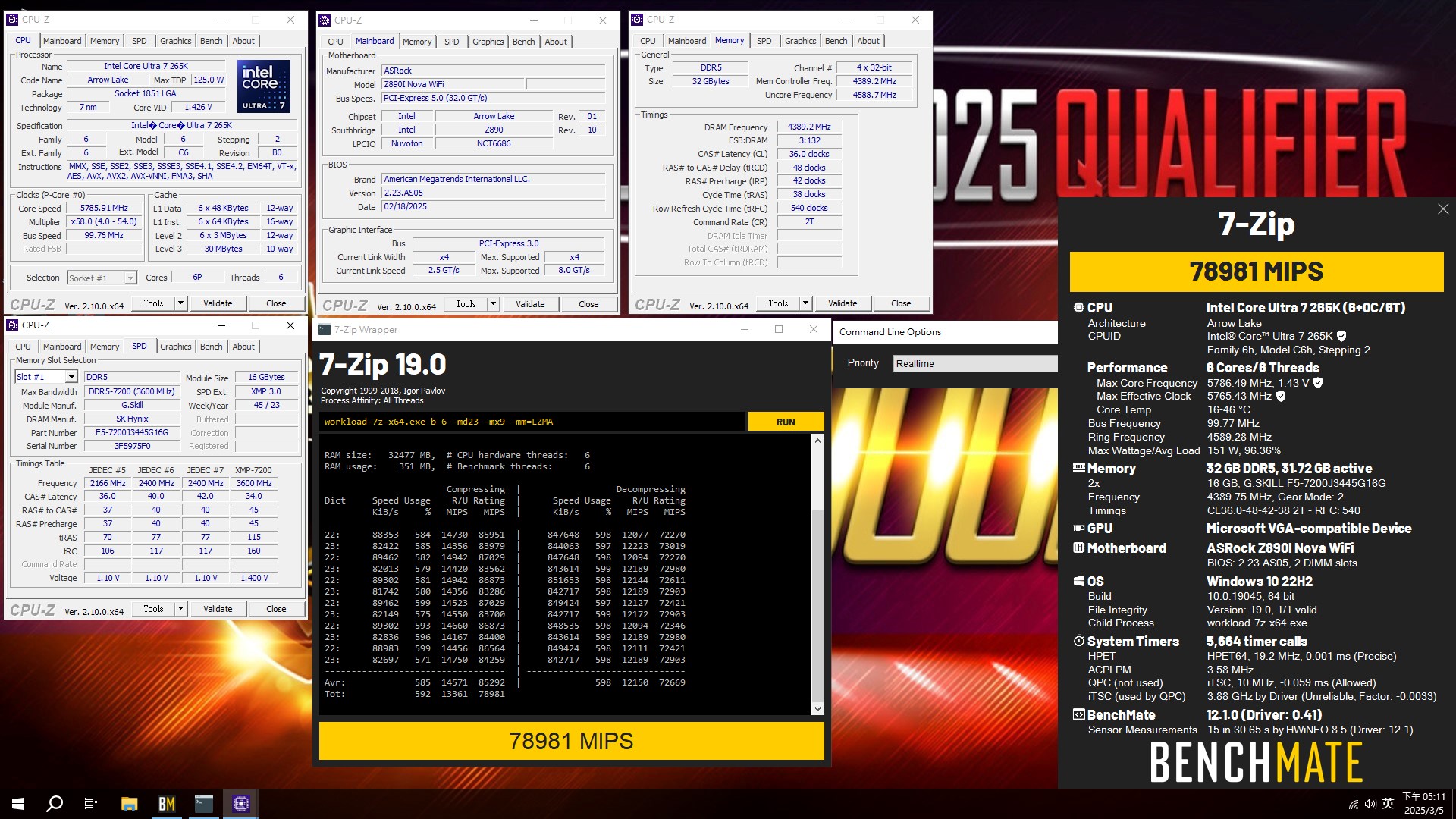Viewport: 1456px width, 819px height.
Task: Click the yellow RUN button
Action: [786, 422]
